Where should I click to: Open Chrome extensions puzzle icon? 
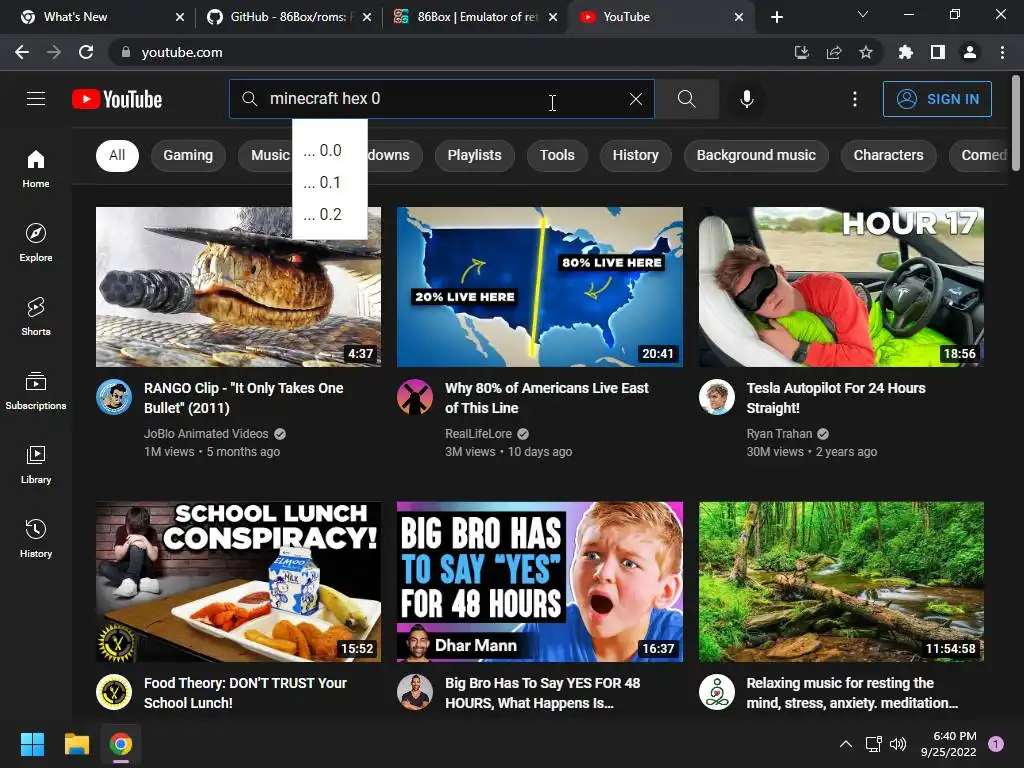(x=905, y=52)
